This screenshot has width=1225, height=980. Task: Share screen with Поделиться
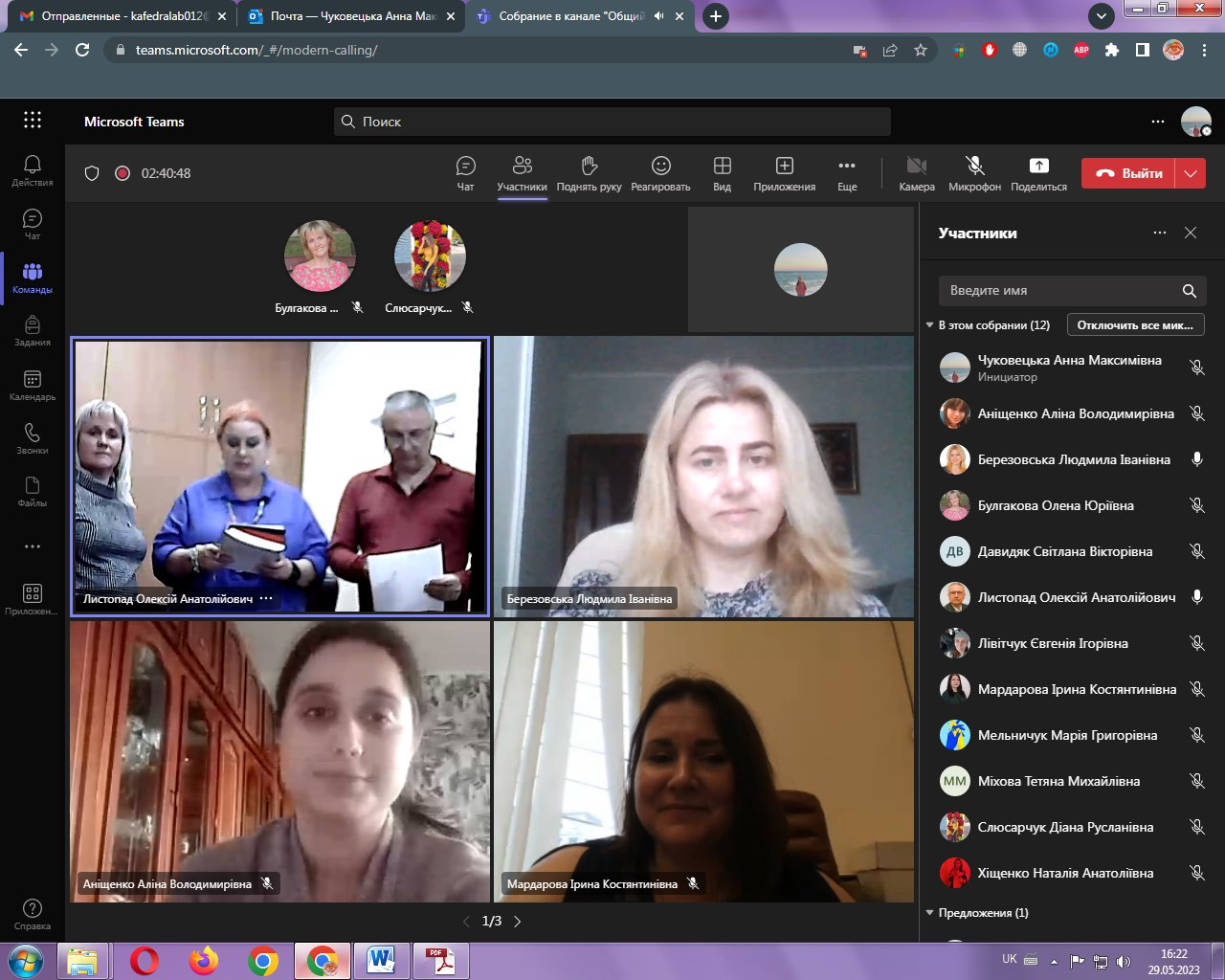[1038, 173]
